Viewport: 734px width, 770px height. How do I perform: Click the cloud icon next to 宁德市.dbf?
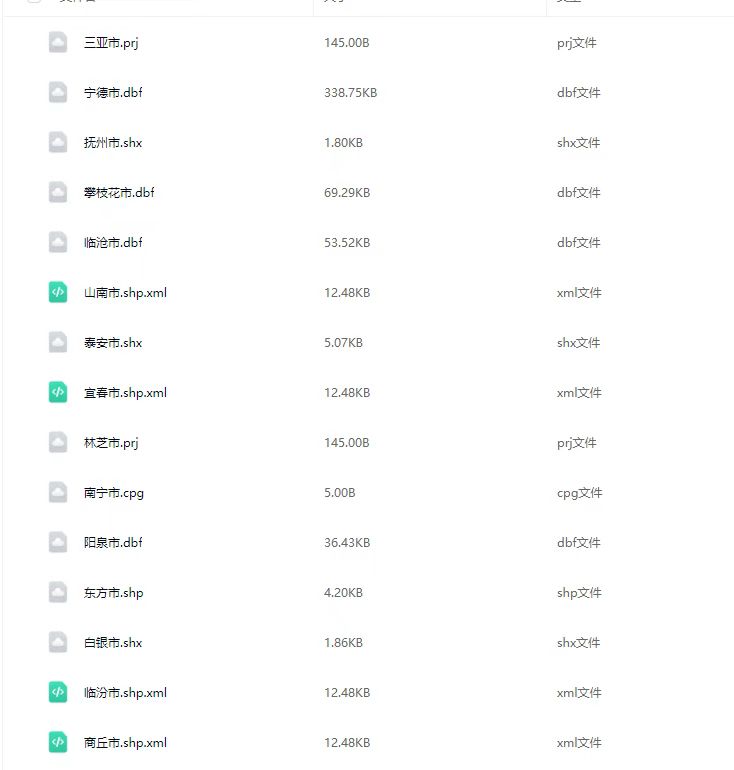click(x=58, y=92)
